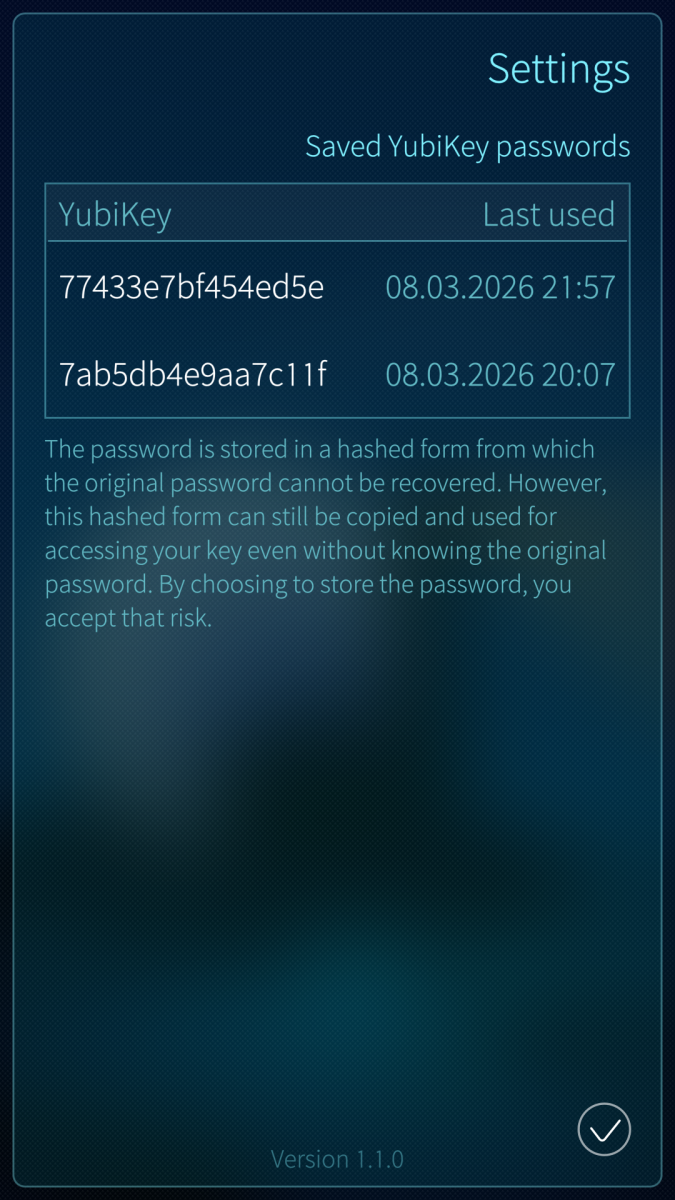
Task: Select the 7ab5db4e9aa7c11f YubiKey entry
Action: tap(337, 374)
